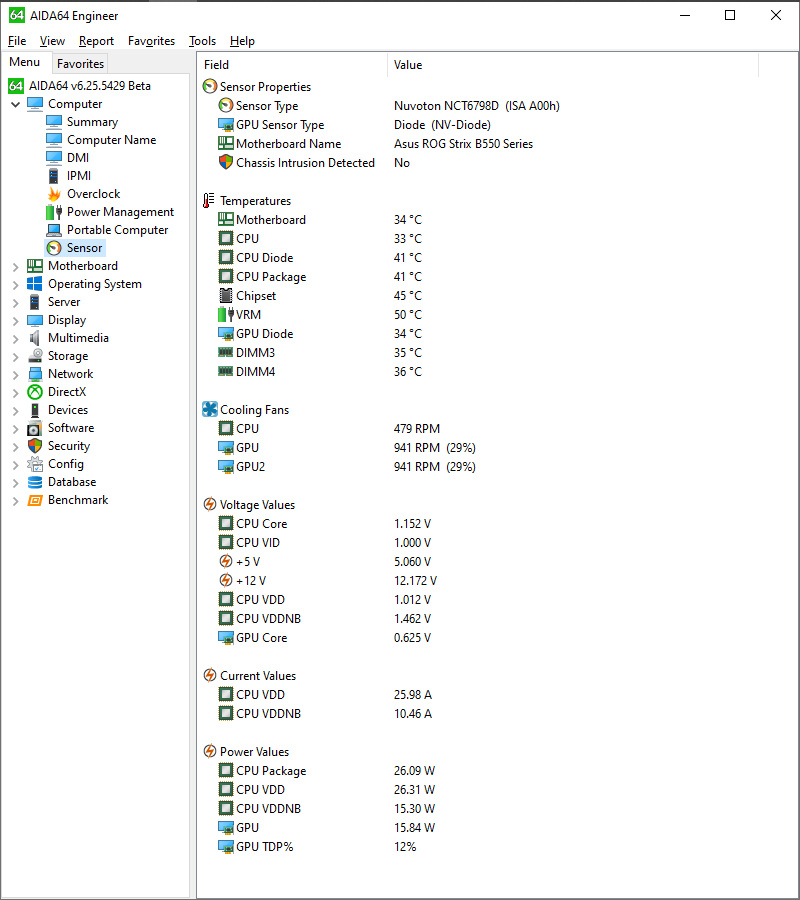
Task: Select the CPU fan 479 RPM value
Action: [417, 429]
